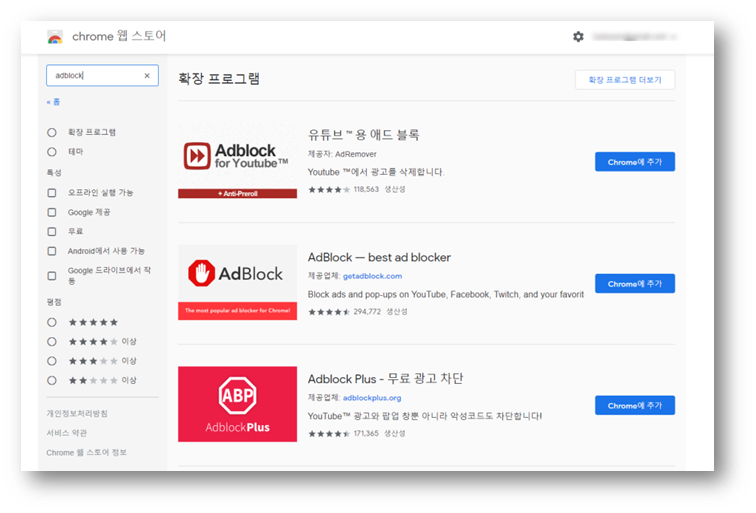Viewport: 756px width, 513px height.
Task: Click the 171,365 star rating
Action: [x=343, y=433]
